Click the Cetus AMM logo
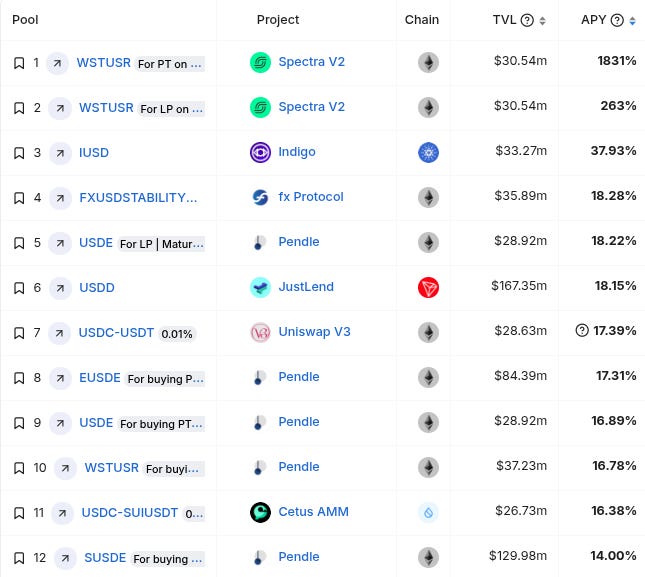The width and height of the screenshot is (645, 577). click(x=260, y=512)
